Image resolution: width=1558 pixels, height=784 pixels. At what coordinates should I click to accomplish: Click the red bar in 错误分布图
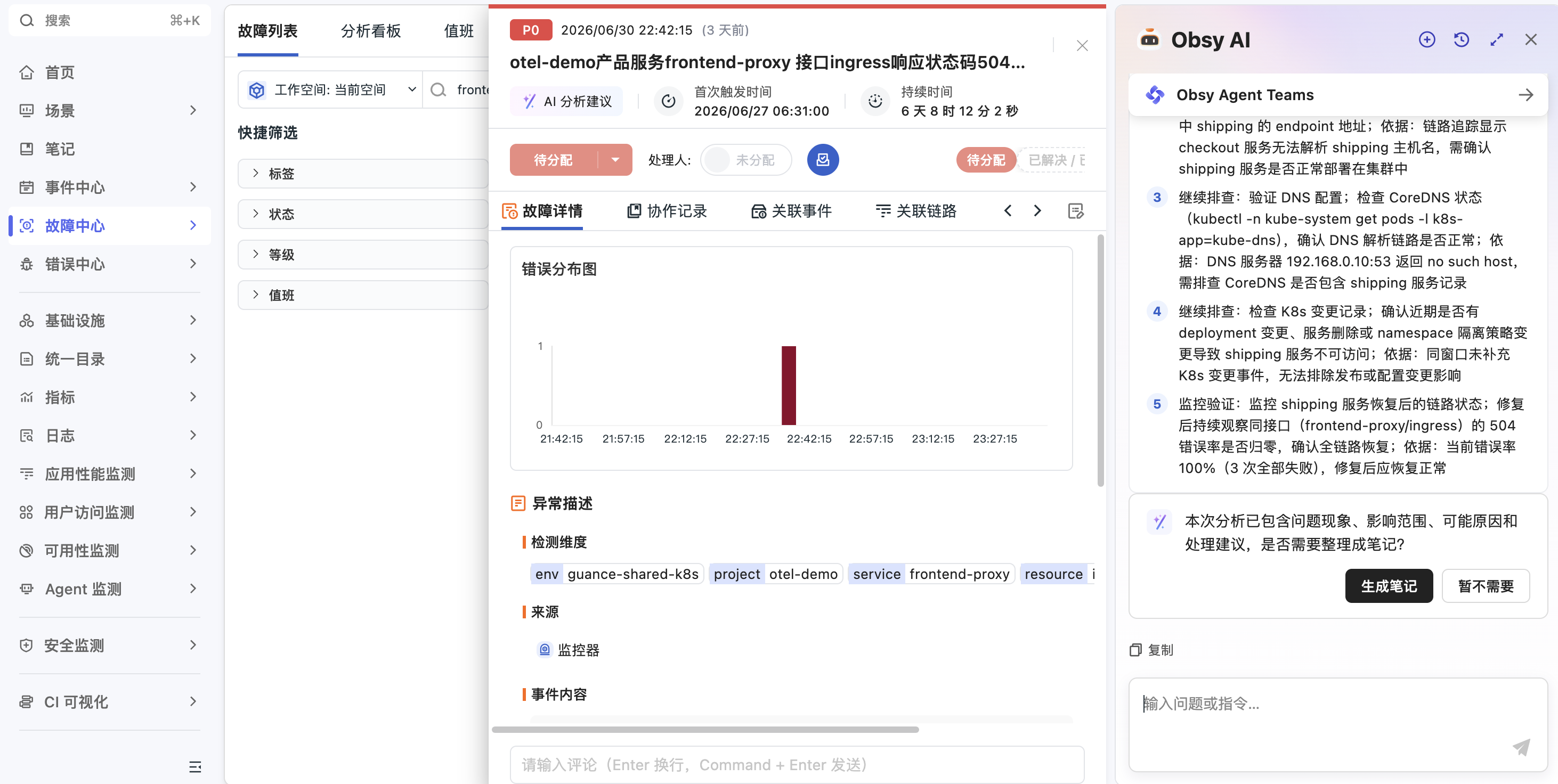point(789,386)
